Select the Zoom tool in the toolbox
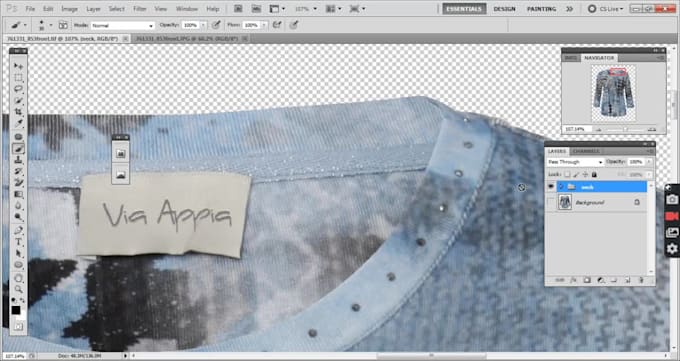Viewport: 680px width, 361px height. (x=18, y=289)
